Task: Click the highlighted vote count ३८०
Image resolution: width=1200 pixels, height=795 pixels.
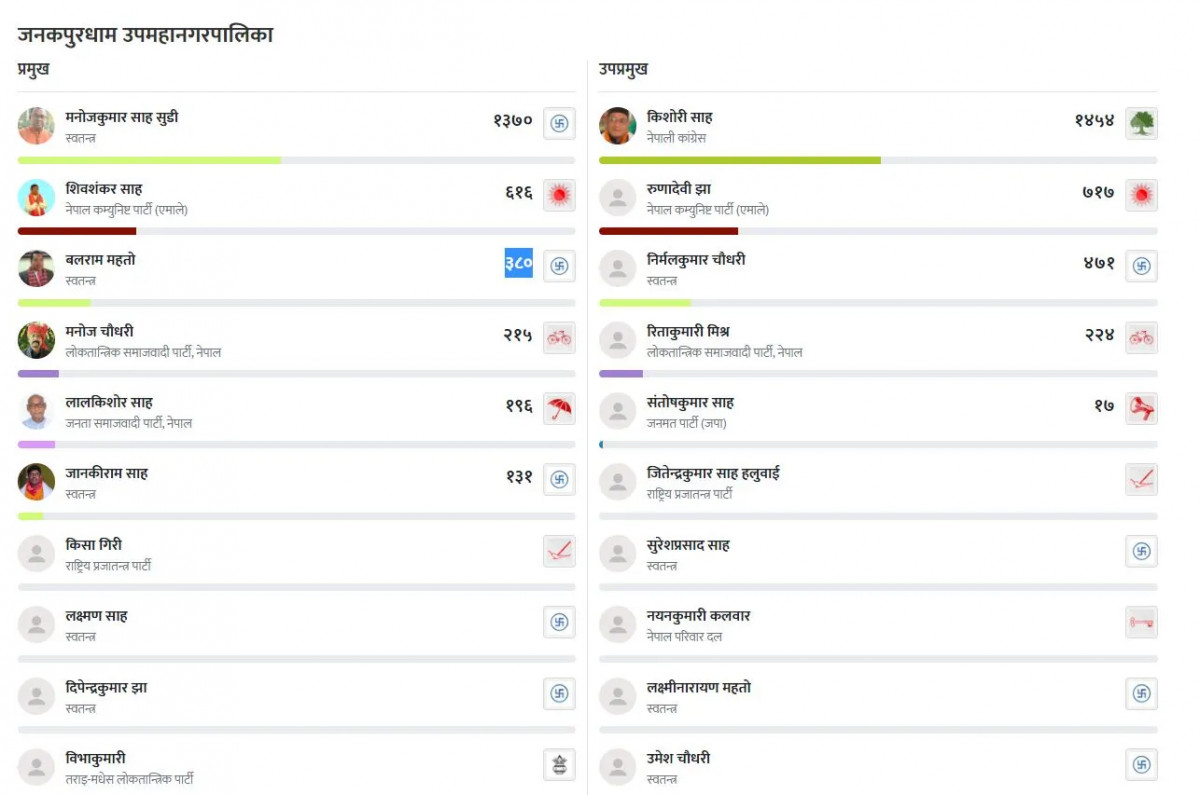Action: [x=518, y=264]
